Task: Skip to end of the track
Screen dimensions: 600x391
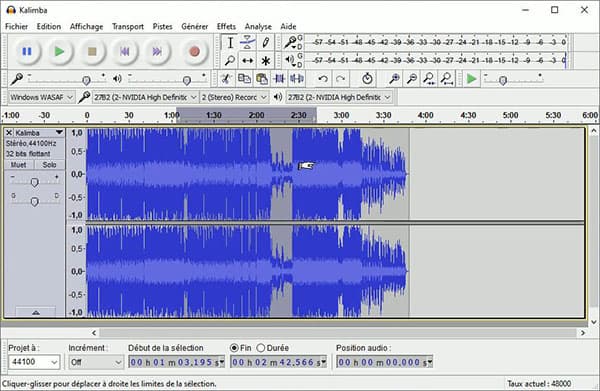Action: click(157, 51)
